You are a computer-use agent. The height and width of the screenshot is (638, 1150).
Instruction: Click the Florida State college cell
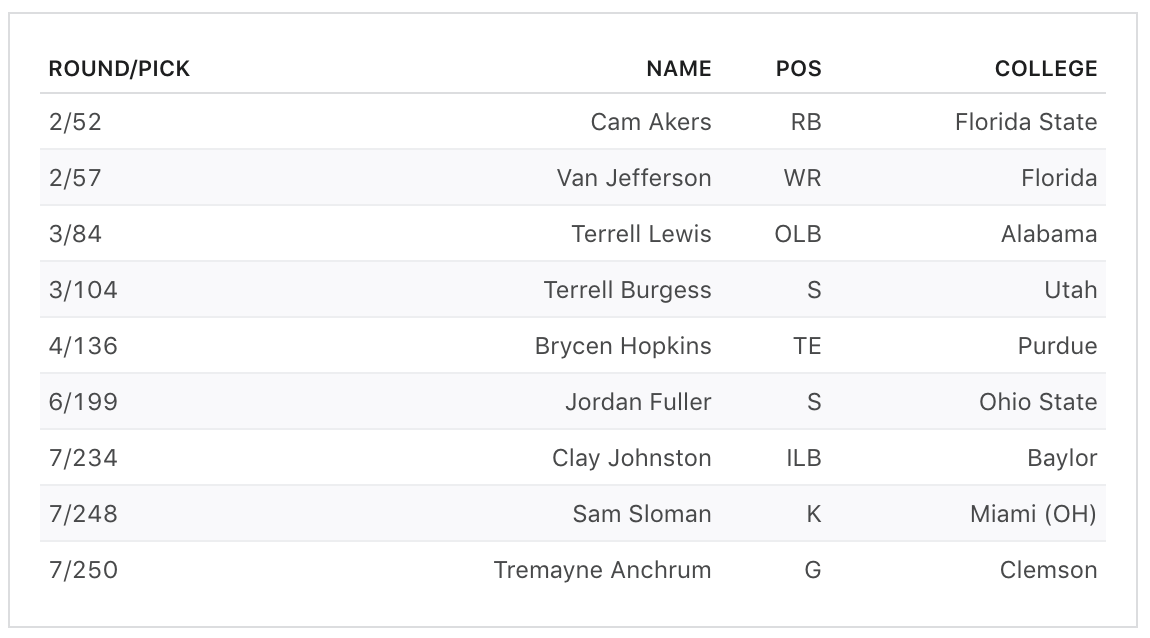pyautogui.click(x=1025, y=122)
